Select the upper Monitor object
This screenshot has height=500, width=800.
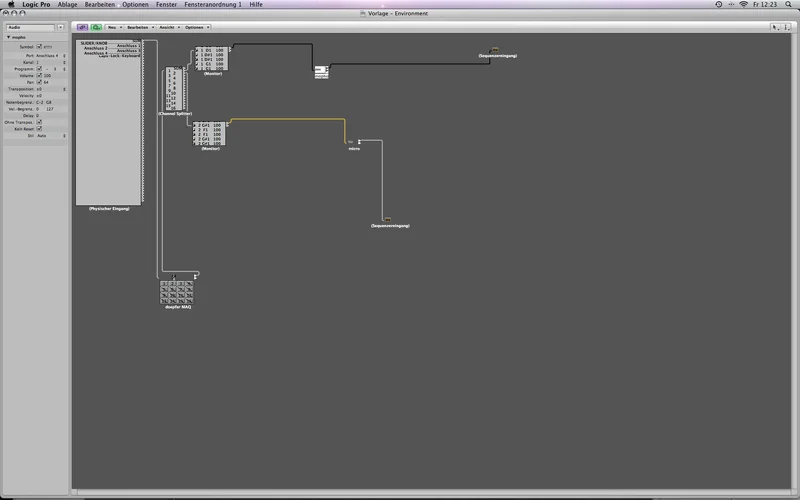(x=211, y=59)
